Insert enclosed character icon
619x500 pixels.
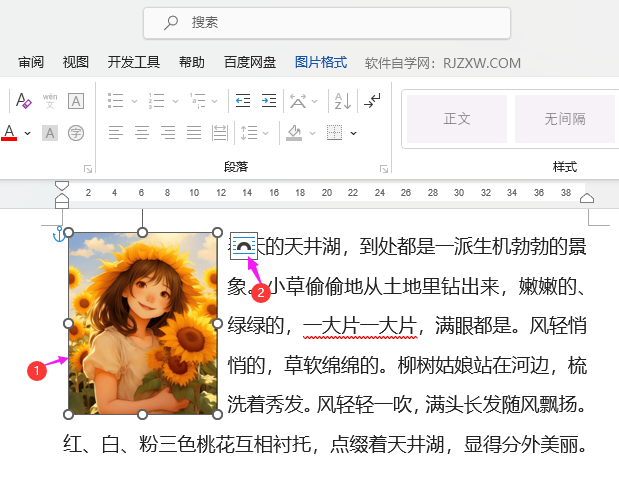76,133
